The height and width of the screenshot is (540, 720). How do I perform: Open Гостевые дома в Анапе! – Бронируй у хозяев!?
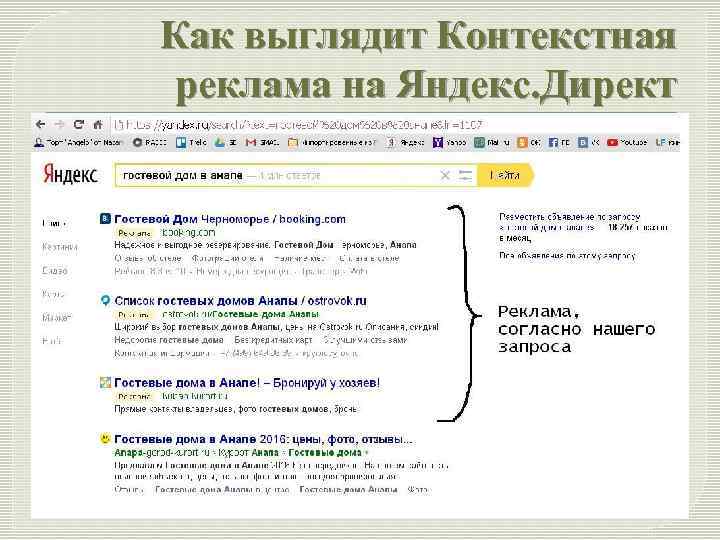pos(247,382)
